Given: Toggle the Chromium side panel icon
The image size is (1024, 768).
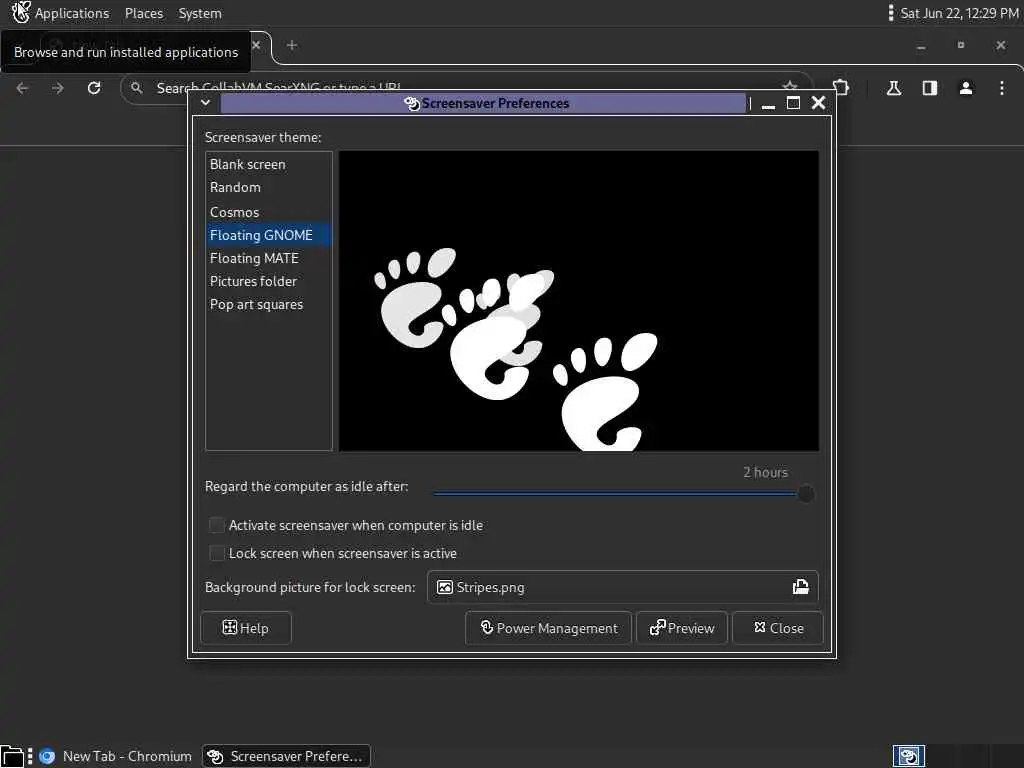Looking at the screenshot, I should 930,88.
